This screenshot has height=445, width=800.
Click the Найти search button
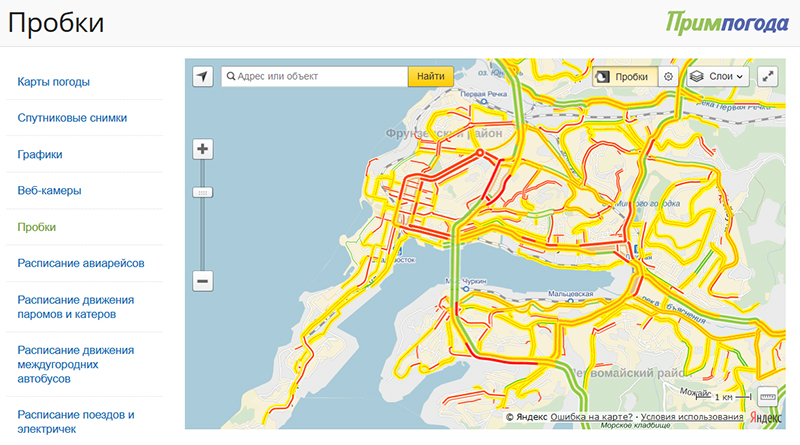431,76
